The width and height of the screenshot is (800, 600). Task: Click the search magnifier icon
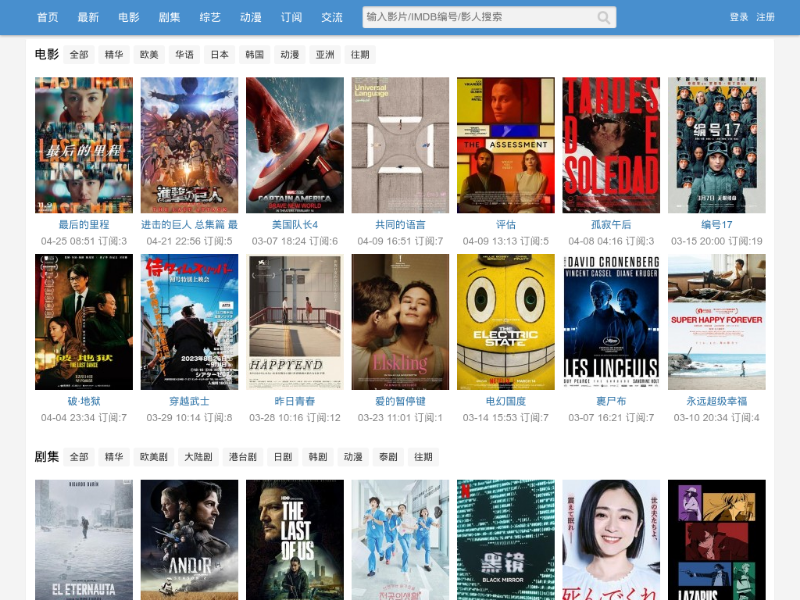[x=604, y=17]
